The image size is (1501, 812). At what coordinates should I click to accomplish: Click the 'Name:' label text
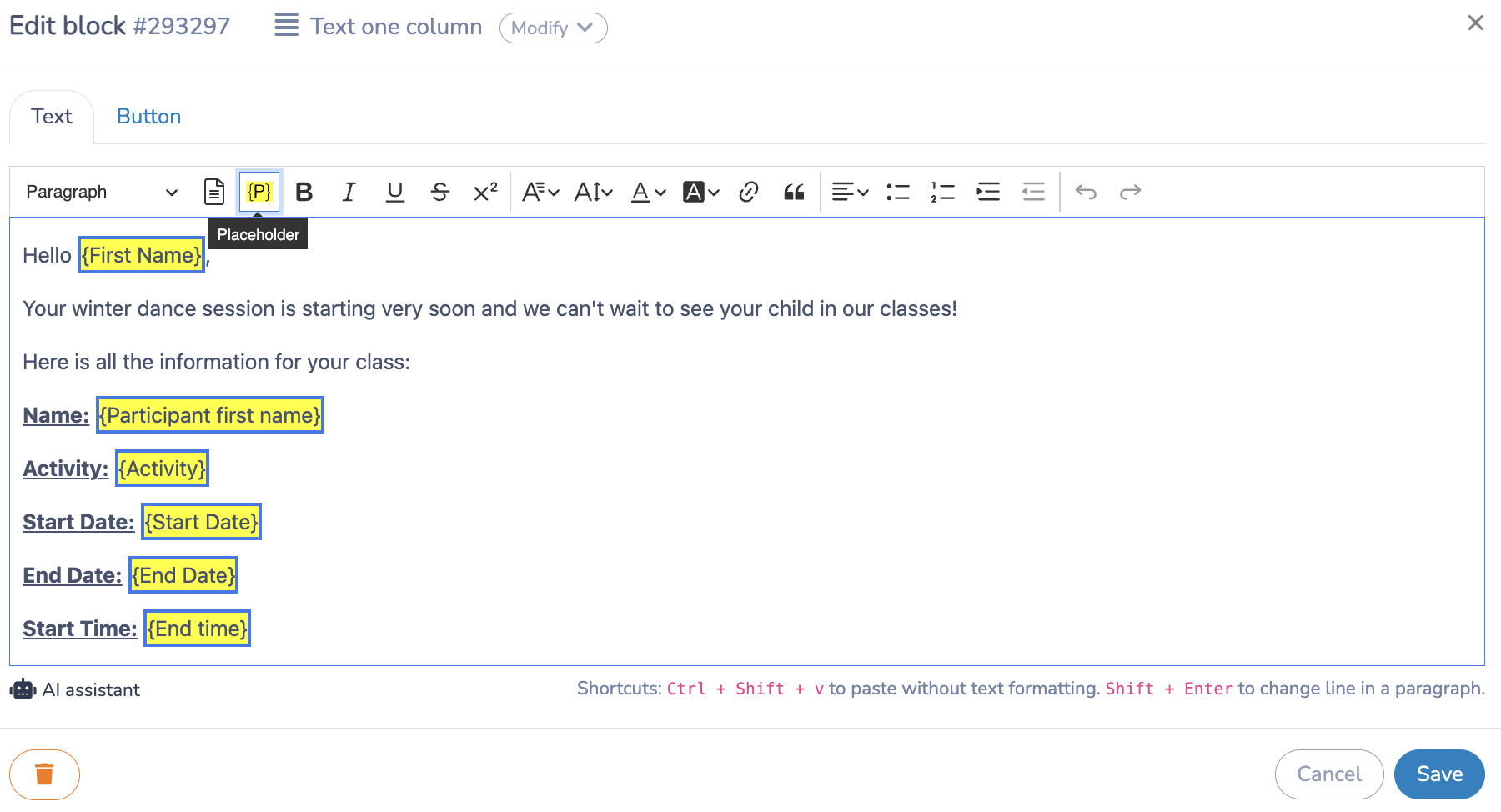[56, 415]
